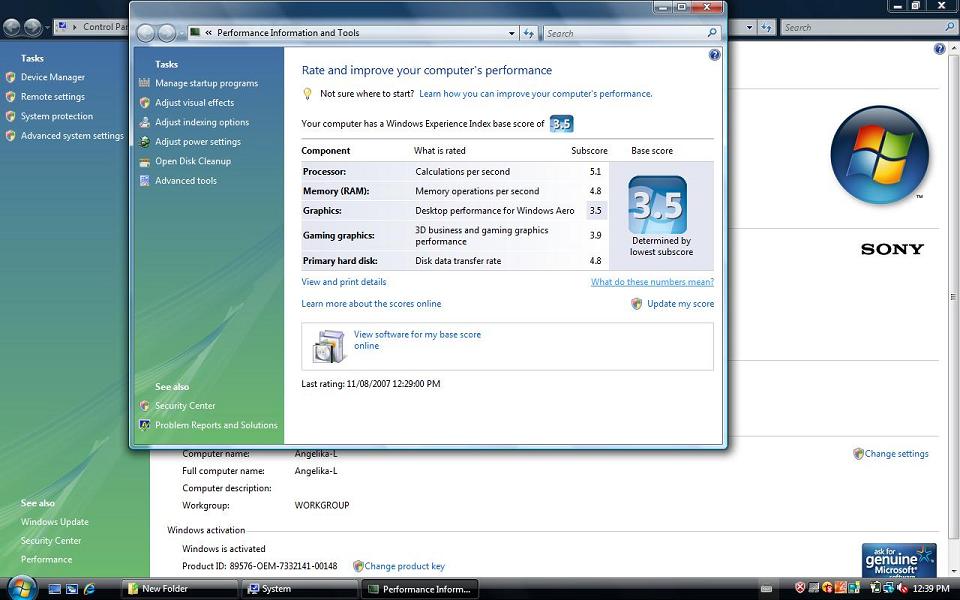Click the taskbar clock showing 12:39 PM

click(931, 589)
